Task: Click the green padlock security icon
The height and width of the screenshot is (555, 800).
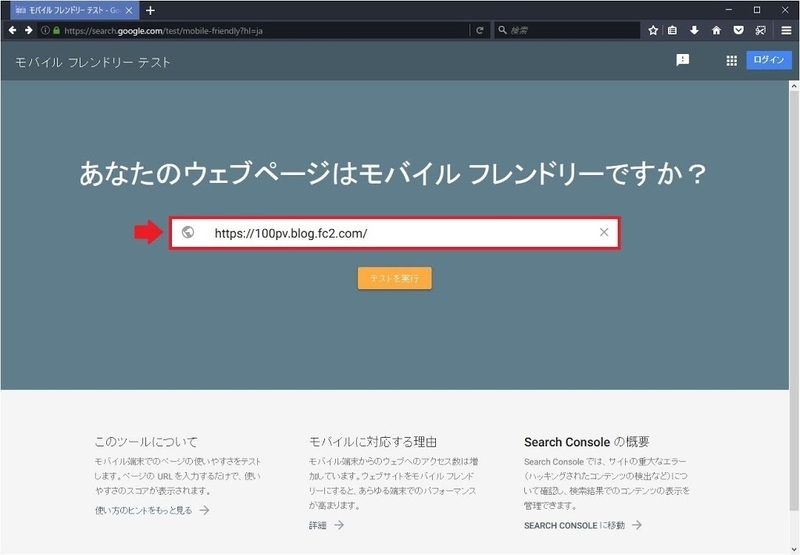Action: 56,31
